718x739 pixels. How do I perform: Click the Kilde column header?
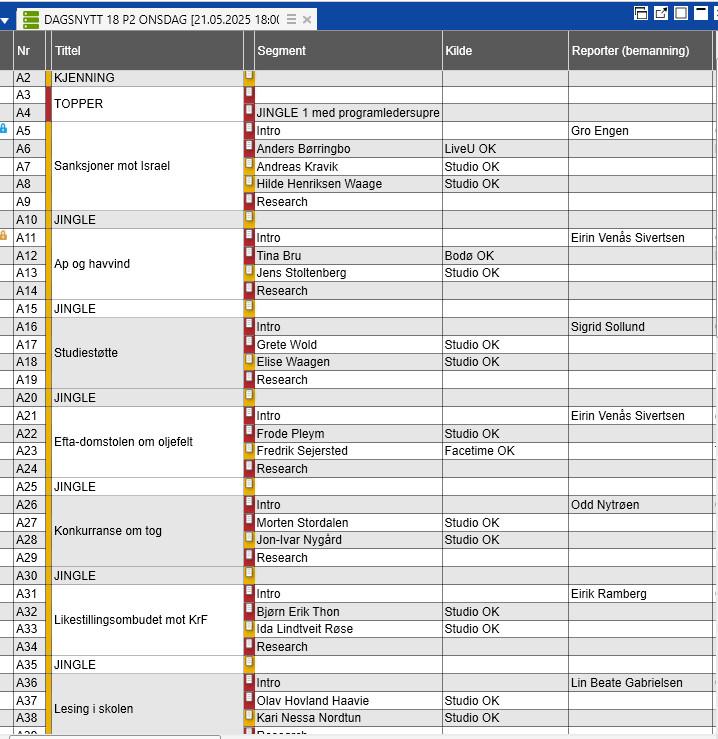tap(505, 50)
